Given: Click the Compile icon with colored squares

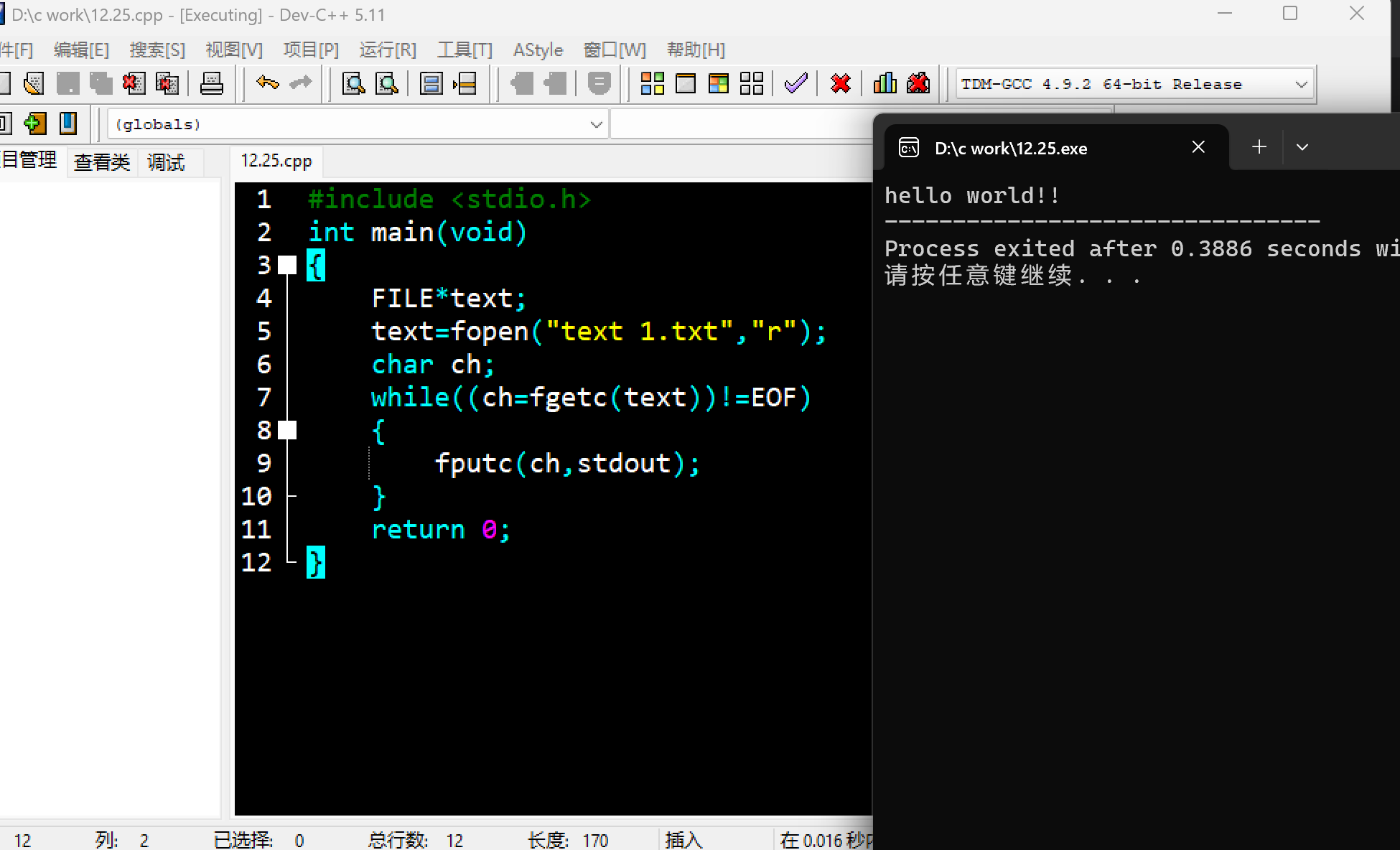Looking at the screenshot, I should coord(652,84).
